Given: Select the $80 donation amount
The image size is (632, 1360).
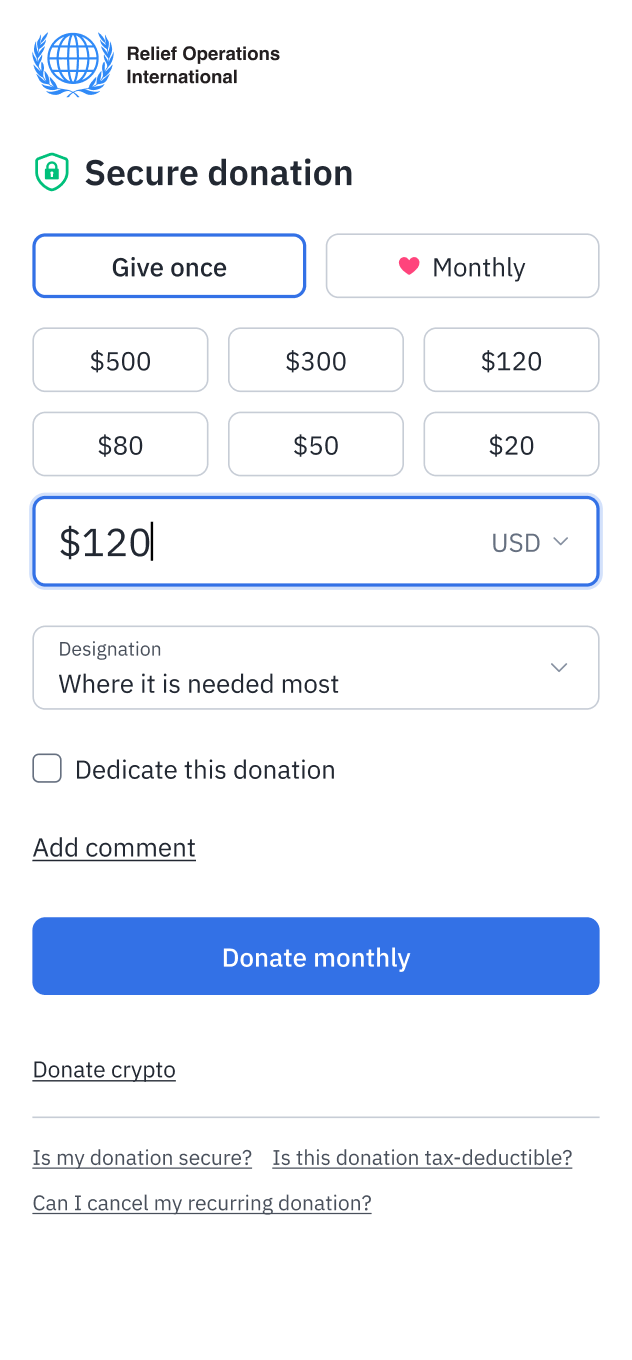Looking at the screenshot, I should tap(120, 444).
